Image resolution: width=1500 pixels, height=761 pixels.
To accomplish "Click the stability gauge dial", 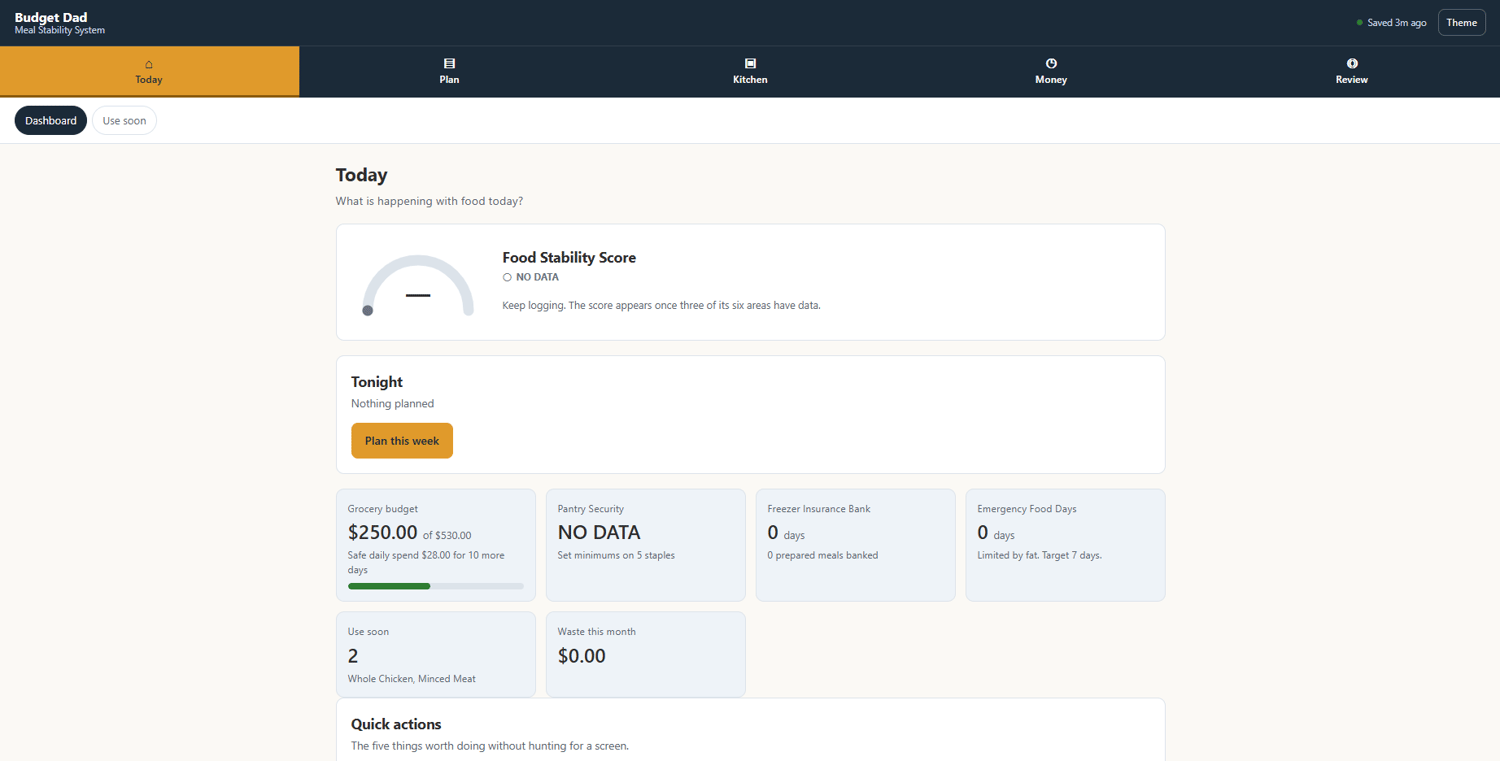I will tap(418, 286).
